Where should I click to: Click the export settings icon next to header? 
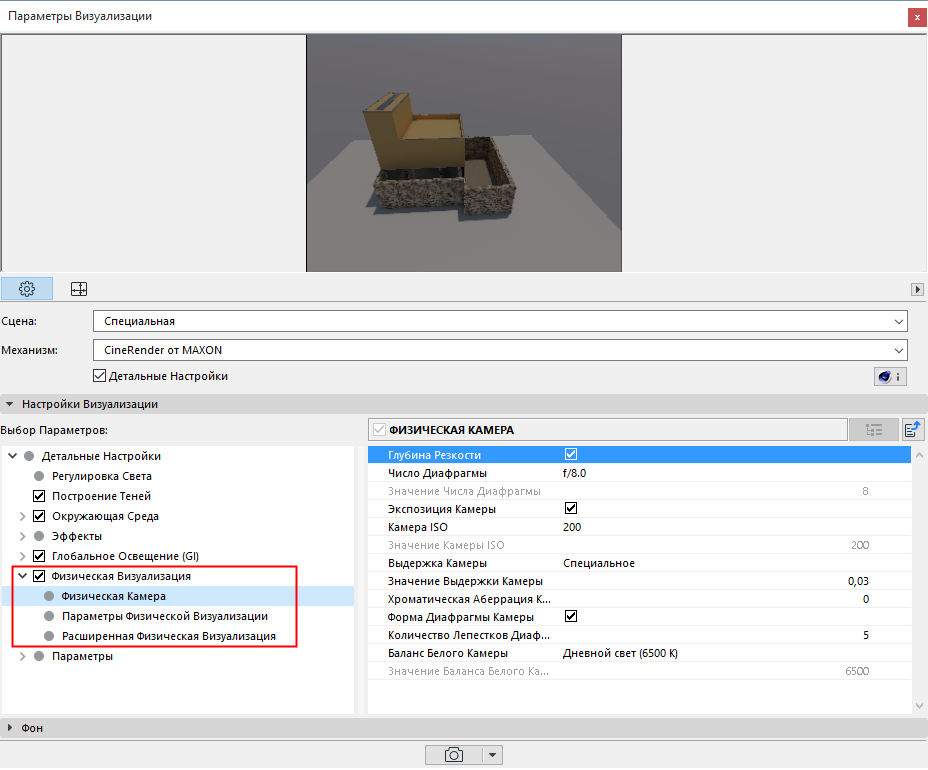coord(913,430)
